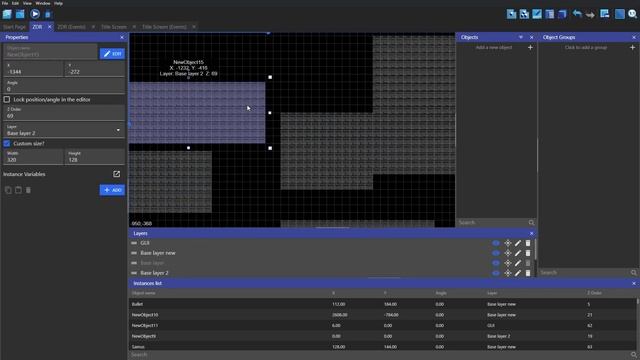Click the redo arrow

click(590, 15)
